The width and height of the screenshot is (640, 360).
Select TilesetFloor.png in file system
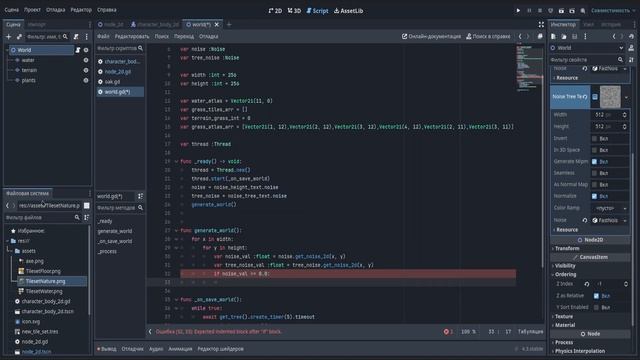click(x=43, y=271)
